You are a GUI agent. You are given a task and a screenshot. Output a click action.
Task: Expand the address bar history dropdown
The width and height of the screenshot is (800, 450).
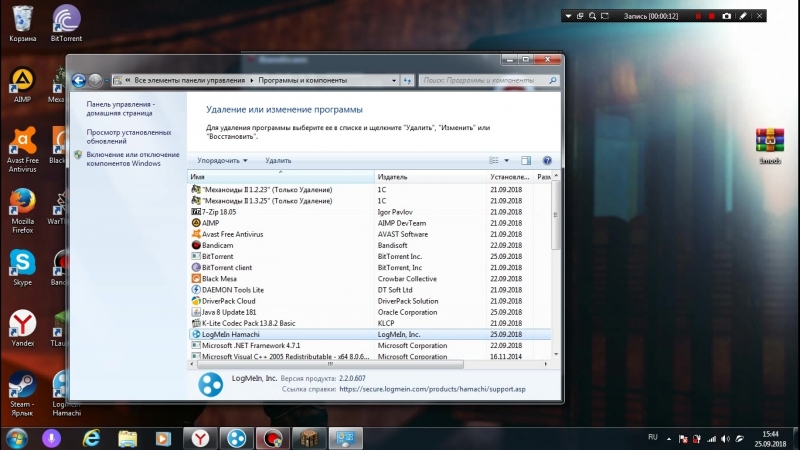[394, 80]
